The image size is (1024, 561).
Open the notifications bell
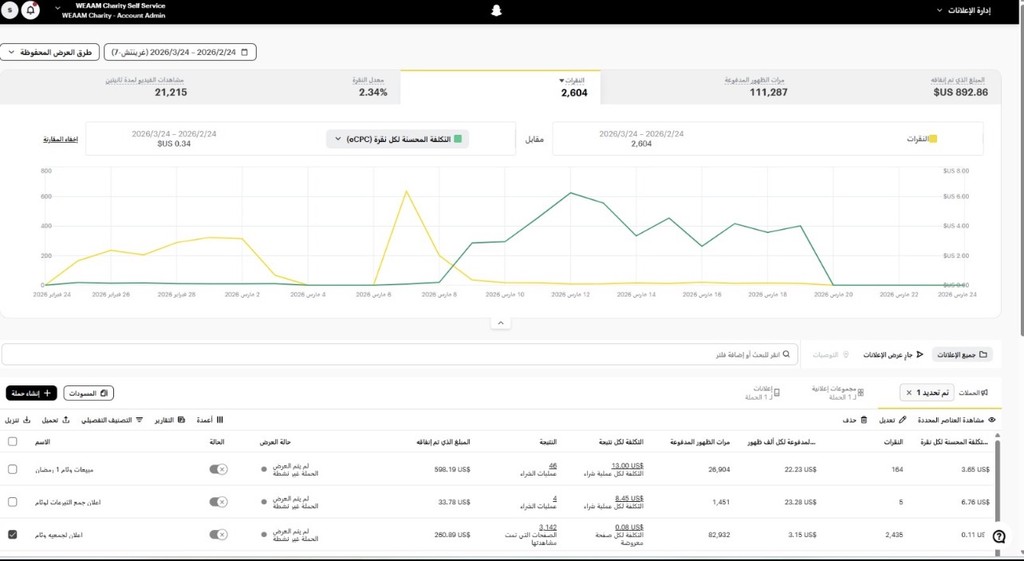[x=31, y=10]
